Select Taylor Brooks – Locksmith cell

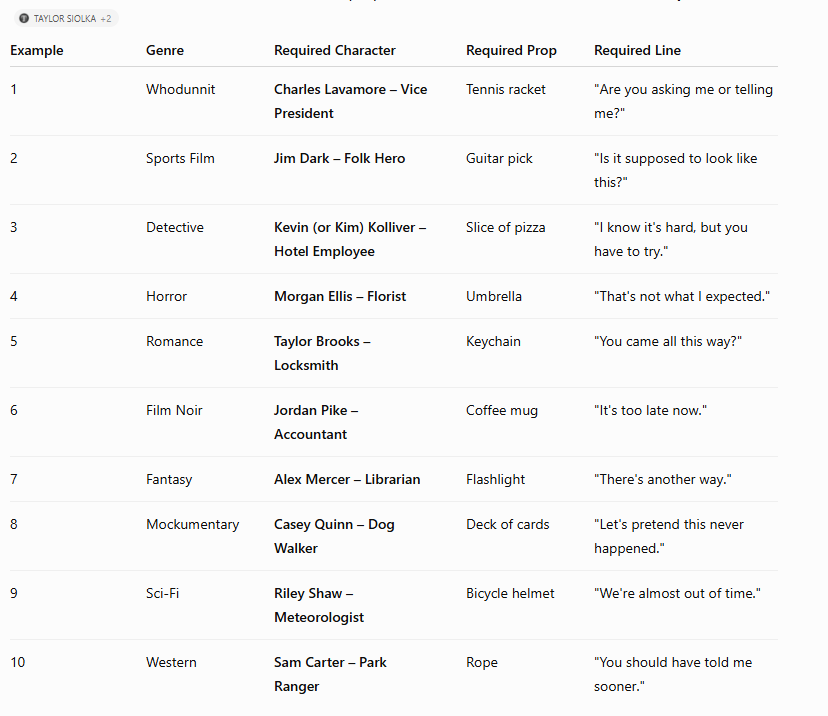click(x=322, y=353)
